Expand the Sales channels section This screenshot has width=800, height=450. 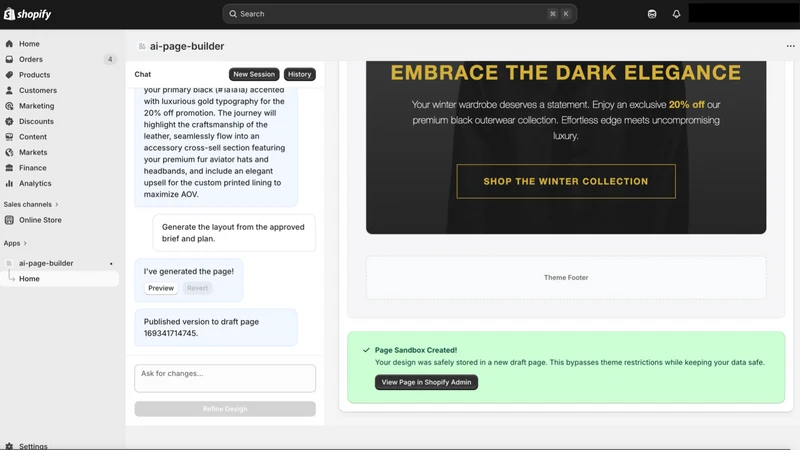31,204
